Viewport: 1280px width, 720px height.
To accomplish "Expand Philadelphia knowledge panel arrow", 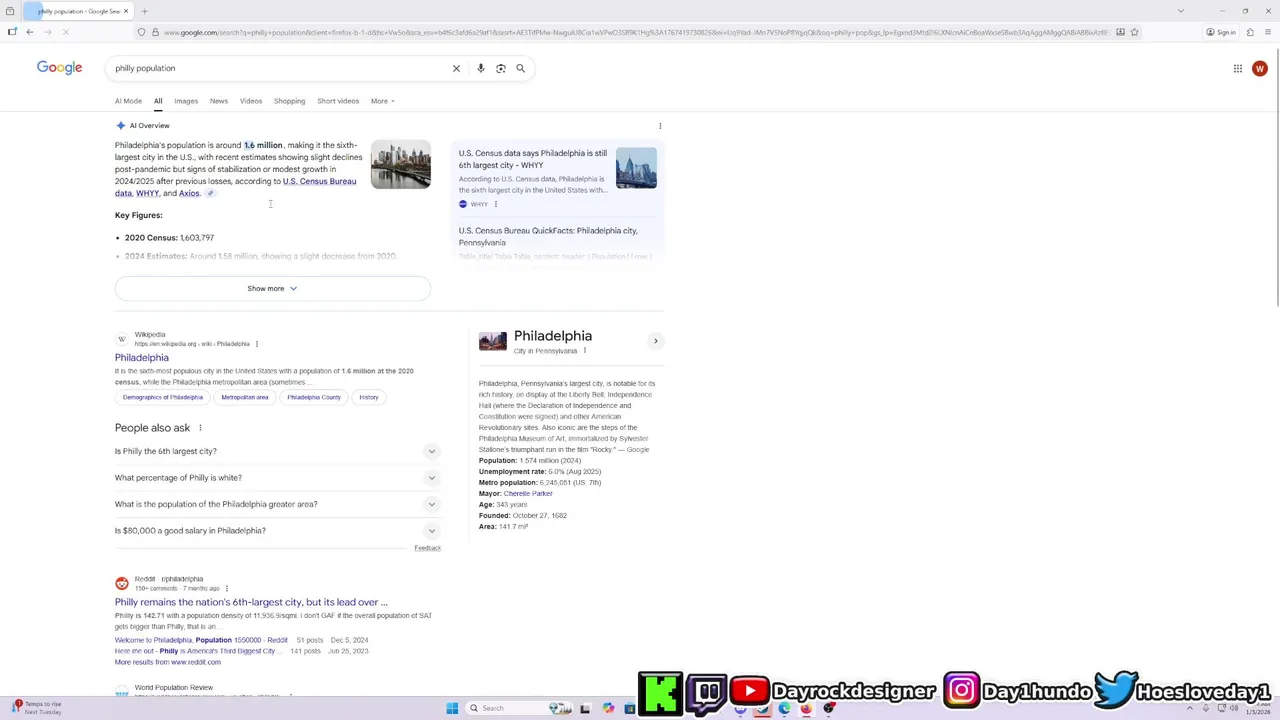I will (656, 341).
